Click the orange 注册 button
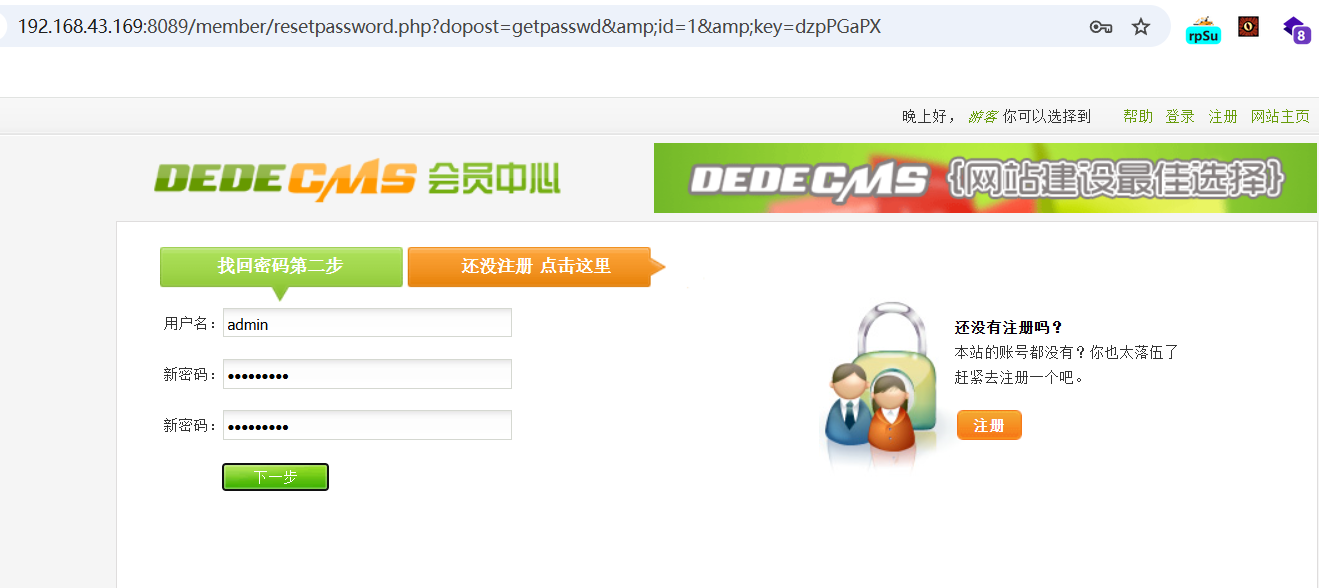The width and height of the screenshot is (1319, 588). (989, 425)
